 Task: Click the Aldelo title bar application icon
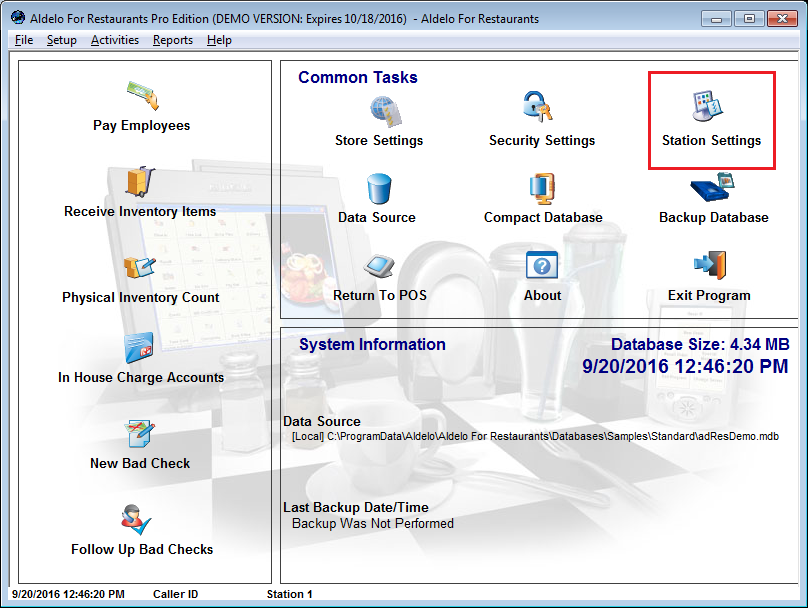coord(18,18)
